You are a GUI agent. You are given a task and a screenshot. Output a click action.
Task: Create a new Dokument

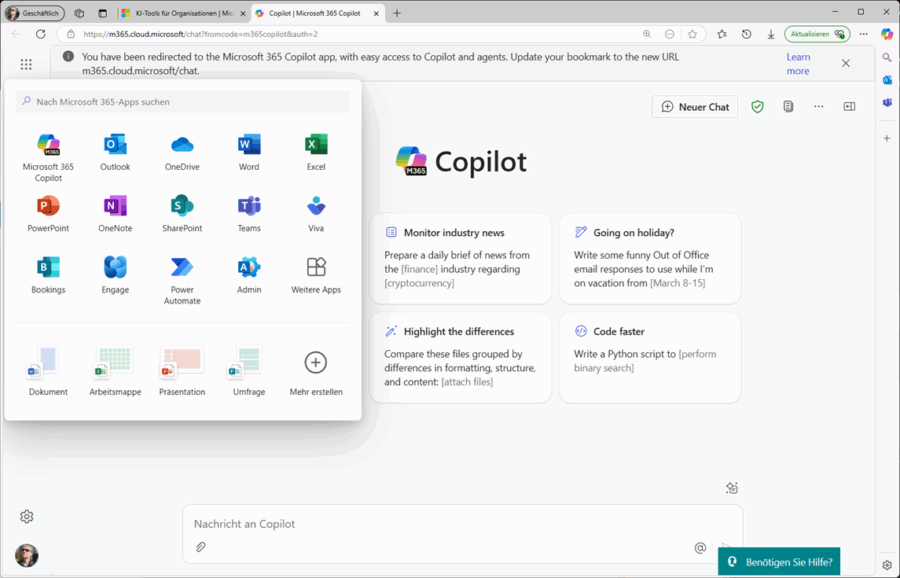48,371
